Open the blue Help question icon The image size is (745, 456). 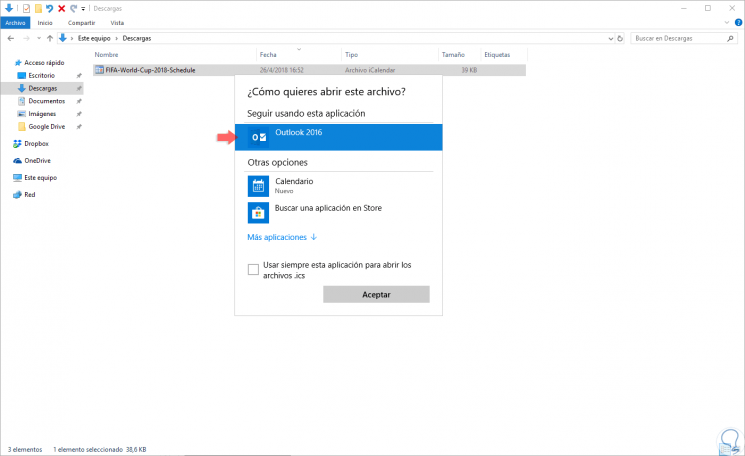pos(738,22)
